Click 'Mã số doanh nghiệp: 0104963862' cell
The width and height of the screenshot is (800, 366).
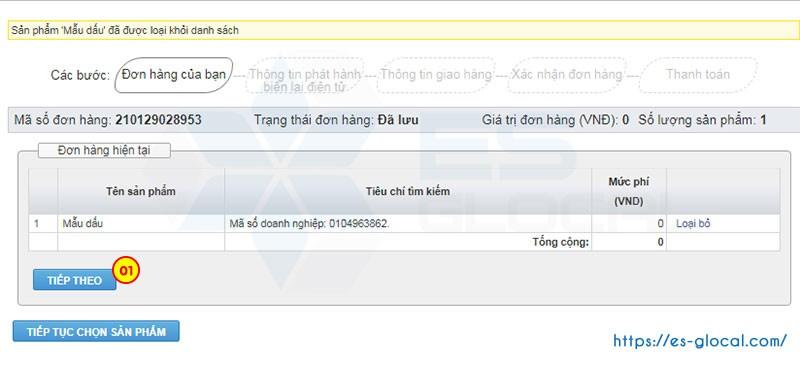pos(408,224)
